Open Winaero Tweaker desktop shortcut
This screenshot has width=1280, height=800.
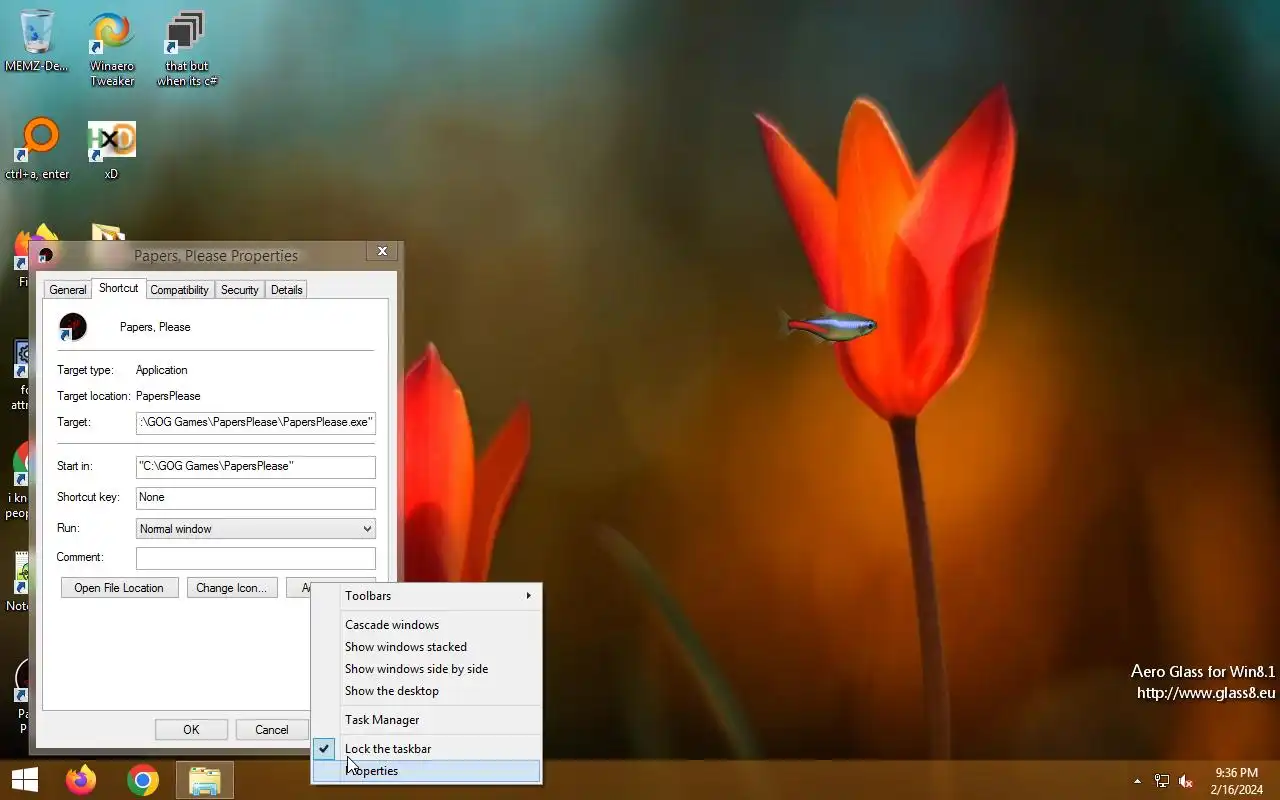click(x=111, y=48)
